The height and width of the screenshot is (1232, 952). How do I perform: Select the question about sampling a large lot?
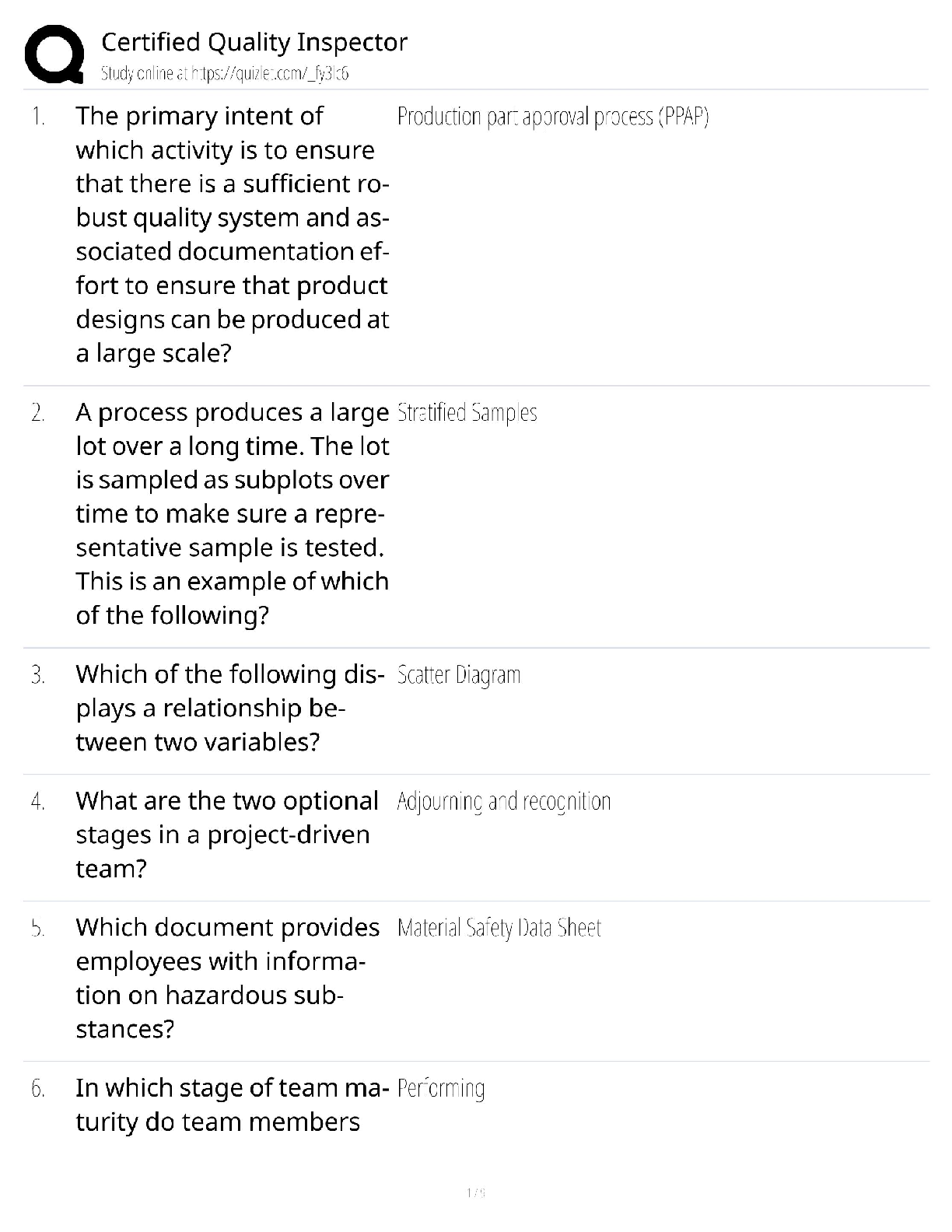point(232,513)
